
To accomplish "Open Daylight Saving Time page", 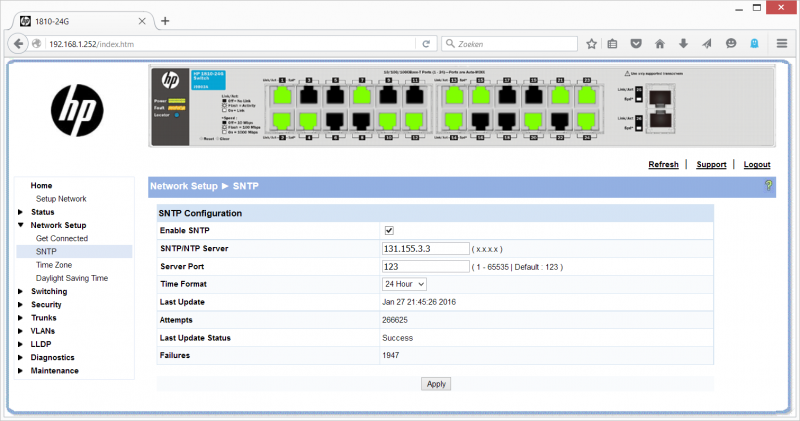I will point(71,278).
